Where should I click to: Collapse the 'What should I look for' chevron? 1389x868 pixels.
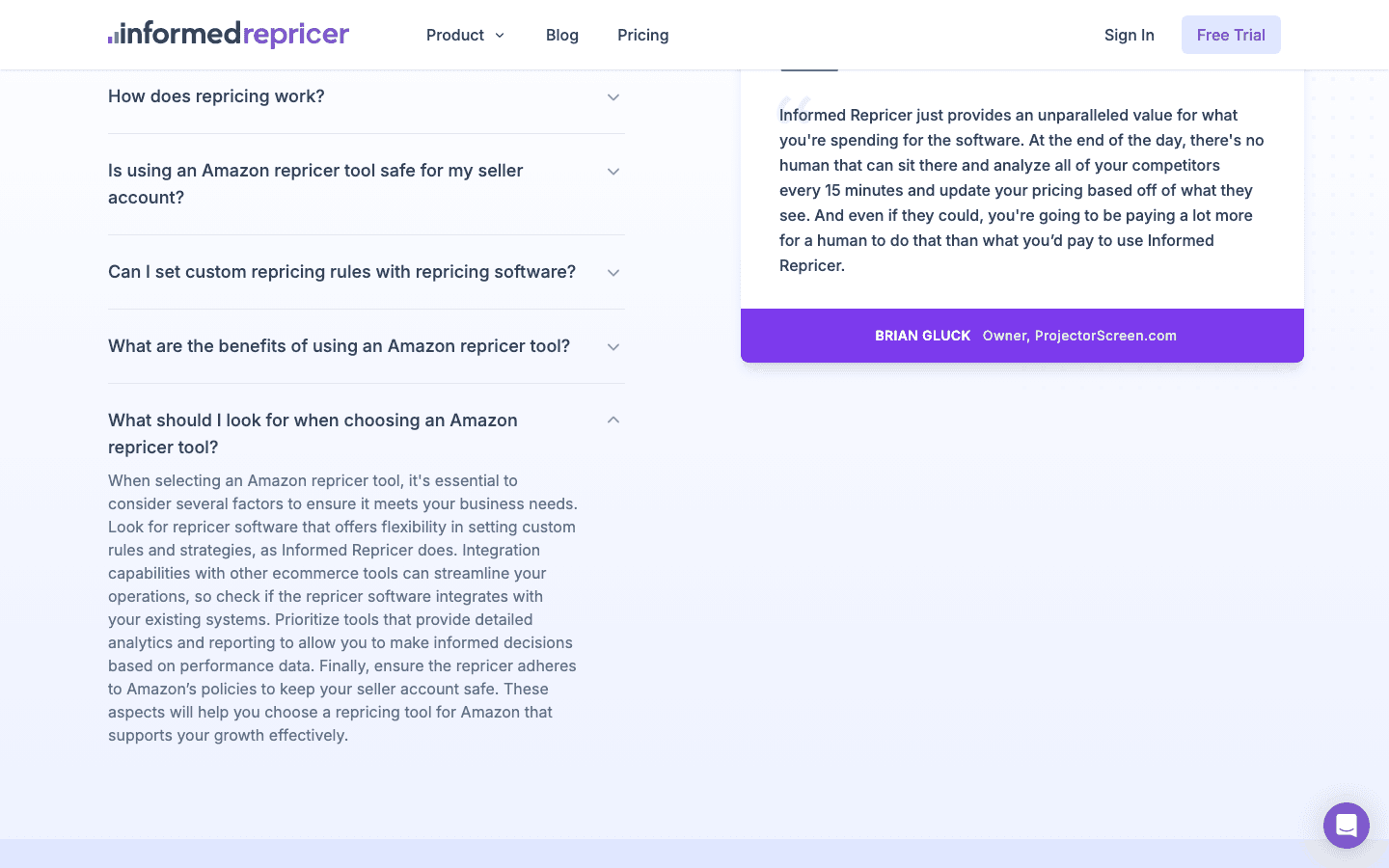tap(613, 420)
